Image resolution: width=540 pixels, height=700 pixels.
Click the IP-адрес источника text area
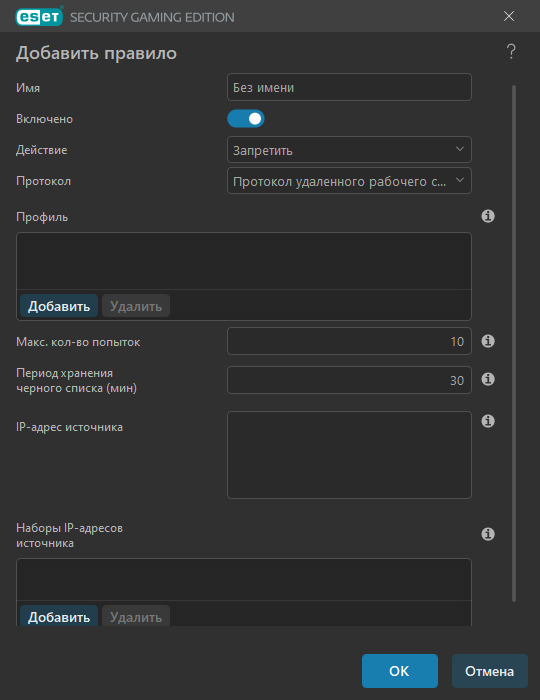pyautogui.click(x=349, y=455)
